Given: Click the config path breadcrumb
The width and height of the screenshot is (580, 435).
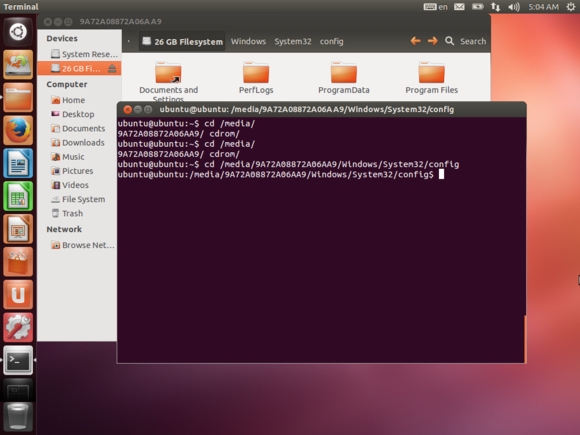Looking at the screenshot, I should [x=331, y=41].
